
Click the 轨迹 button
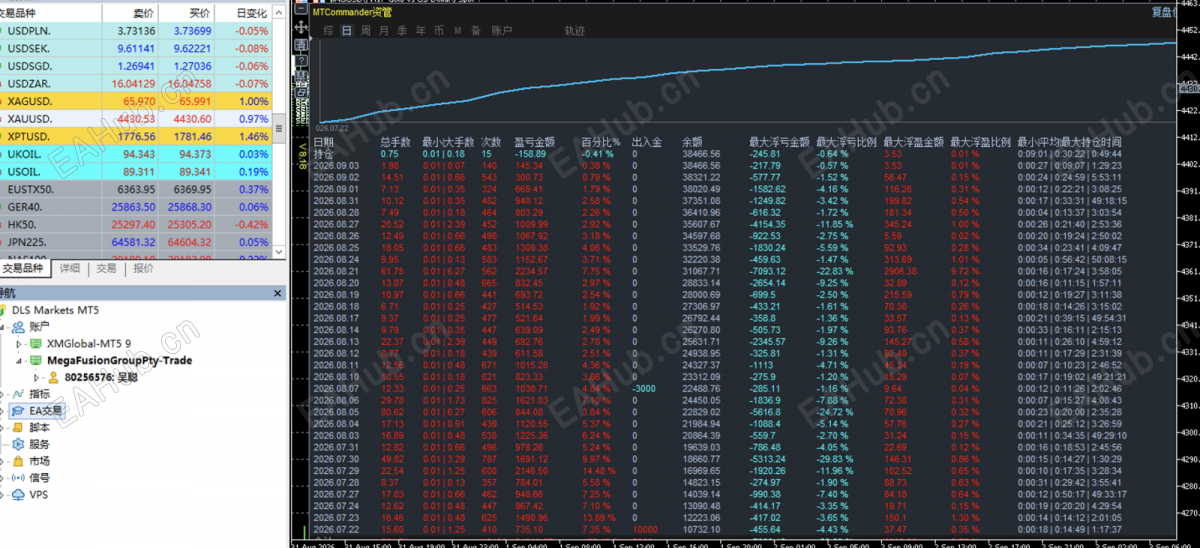[575, 31]
